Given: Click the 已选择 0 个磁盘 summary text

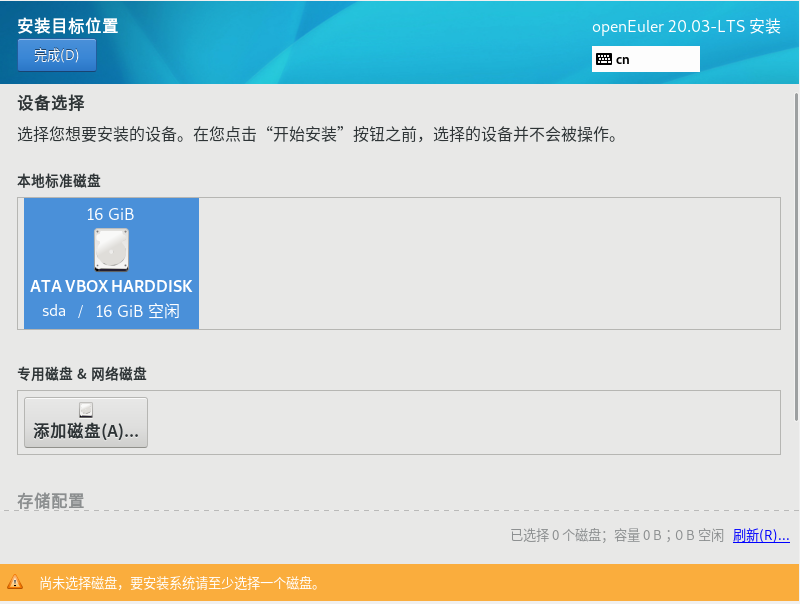Looking at the screenshot, I should tap(617, 535).
